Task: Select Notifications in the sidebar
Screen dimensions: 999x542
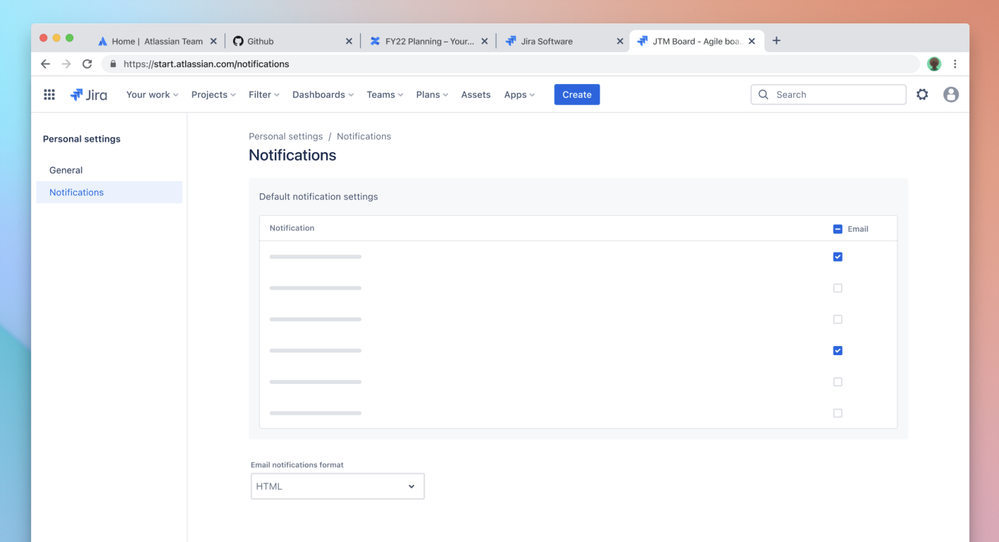Action: pyautogui.click(x=110, y=192)
